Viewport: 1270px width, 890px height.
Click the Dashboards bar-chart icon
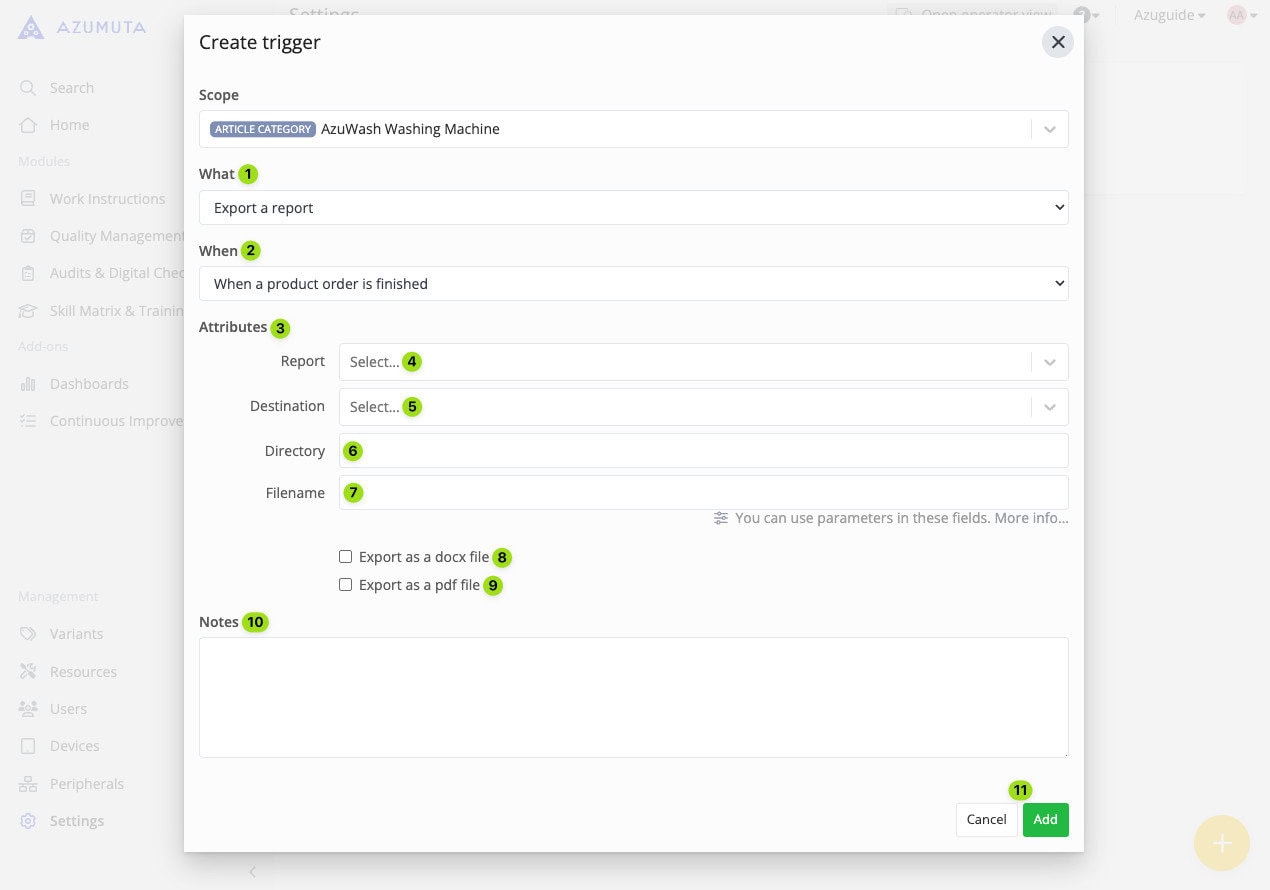click(28, 384)
